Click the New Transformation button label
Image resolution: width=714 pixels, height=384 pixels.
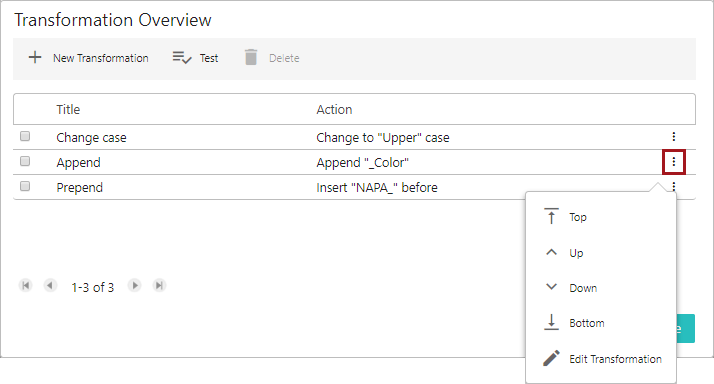101,58
